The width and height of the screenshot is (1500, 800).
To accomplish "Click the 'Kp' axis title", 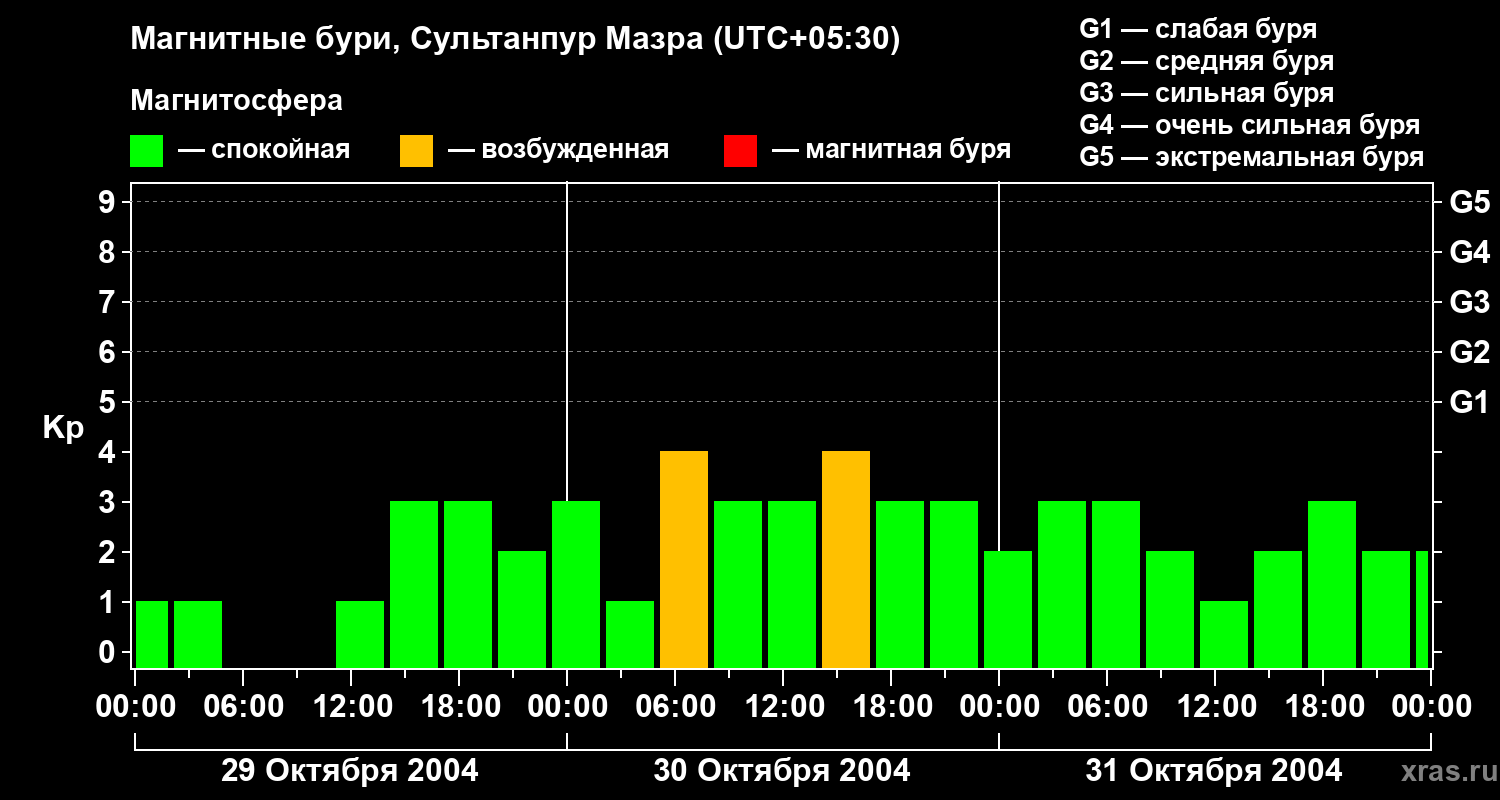I will pos(63,428).
